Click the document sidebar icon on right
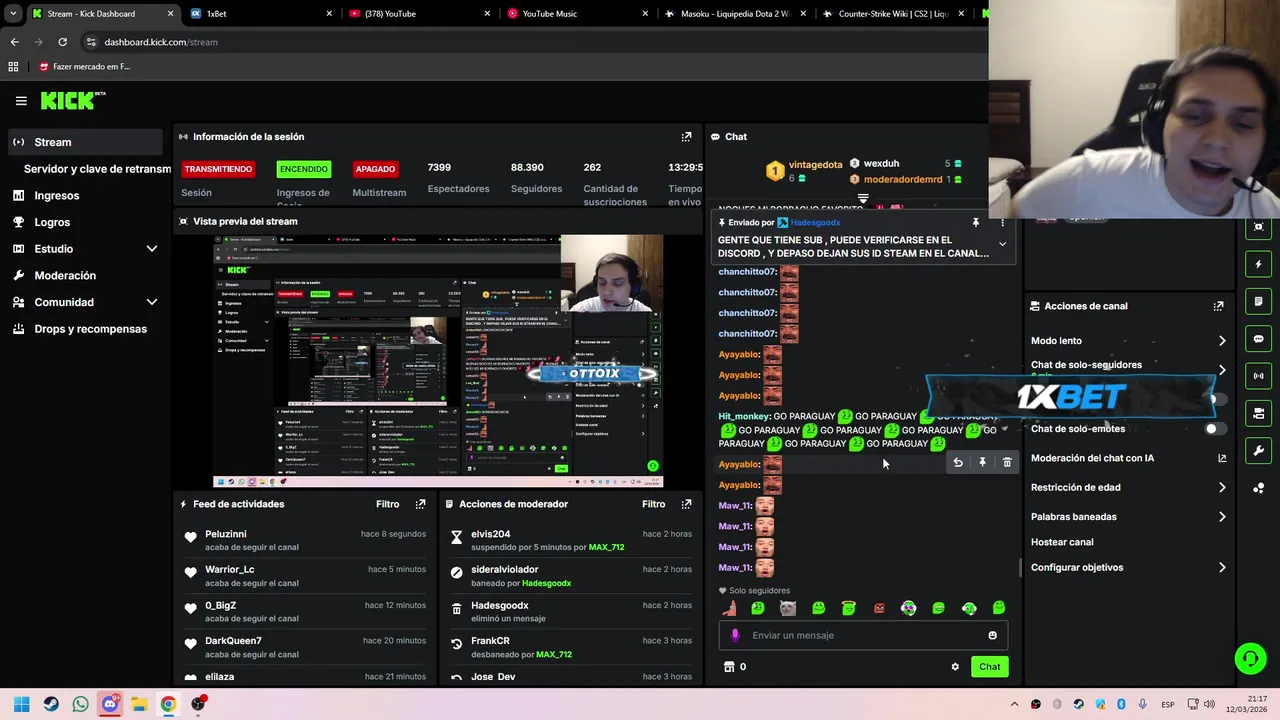The image size is (1280, 720). [x=1258, y=302]
